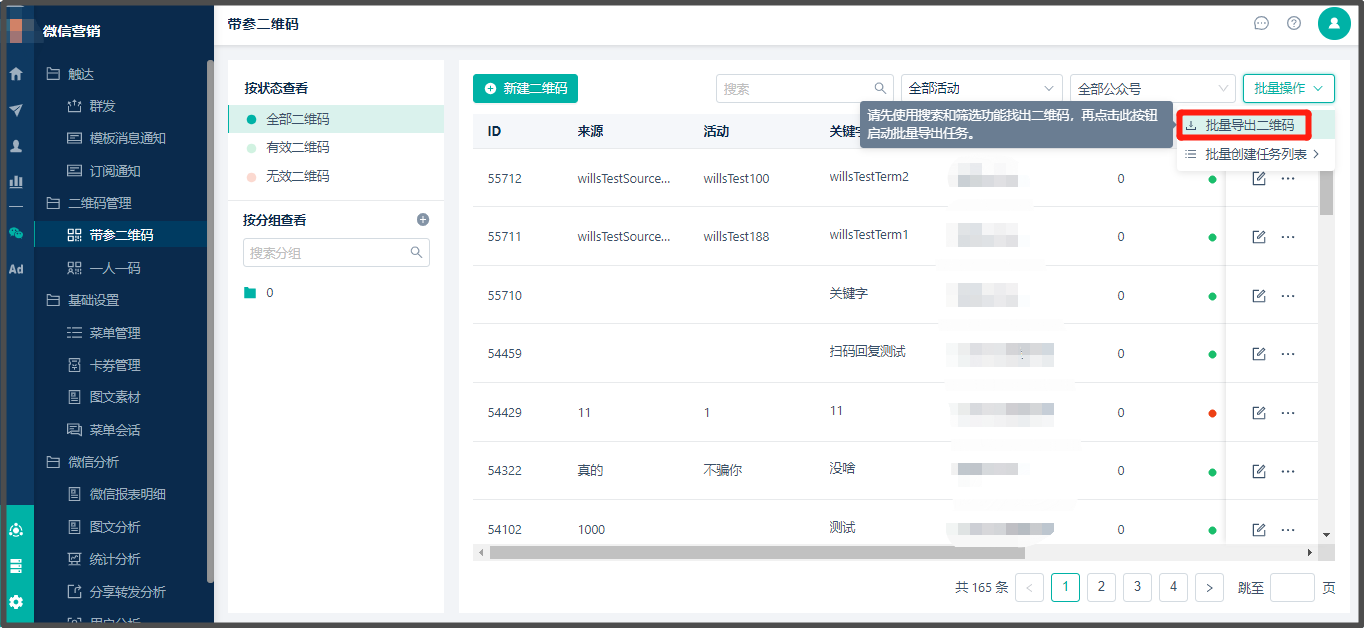Click the table's horizontal scrollbar thumb
This screenshot has width=1364, height=628.
pyautogui.click(x=757, y=552)
